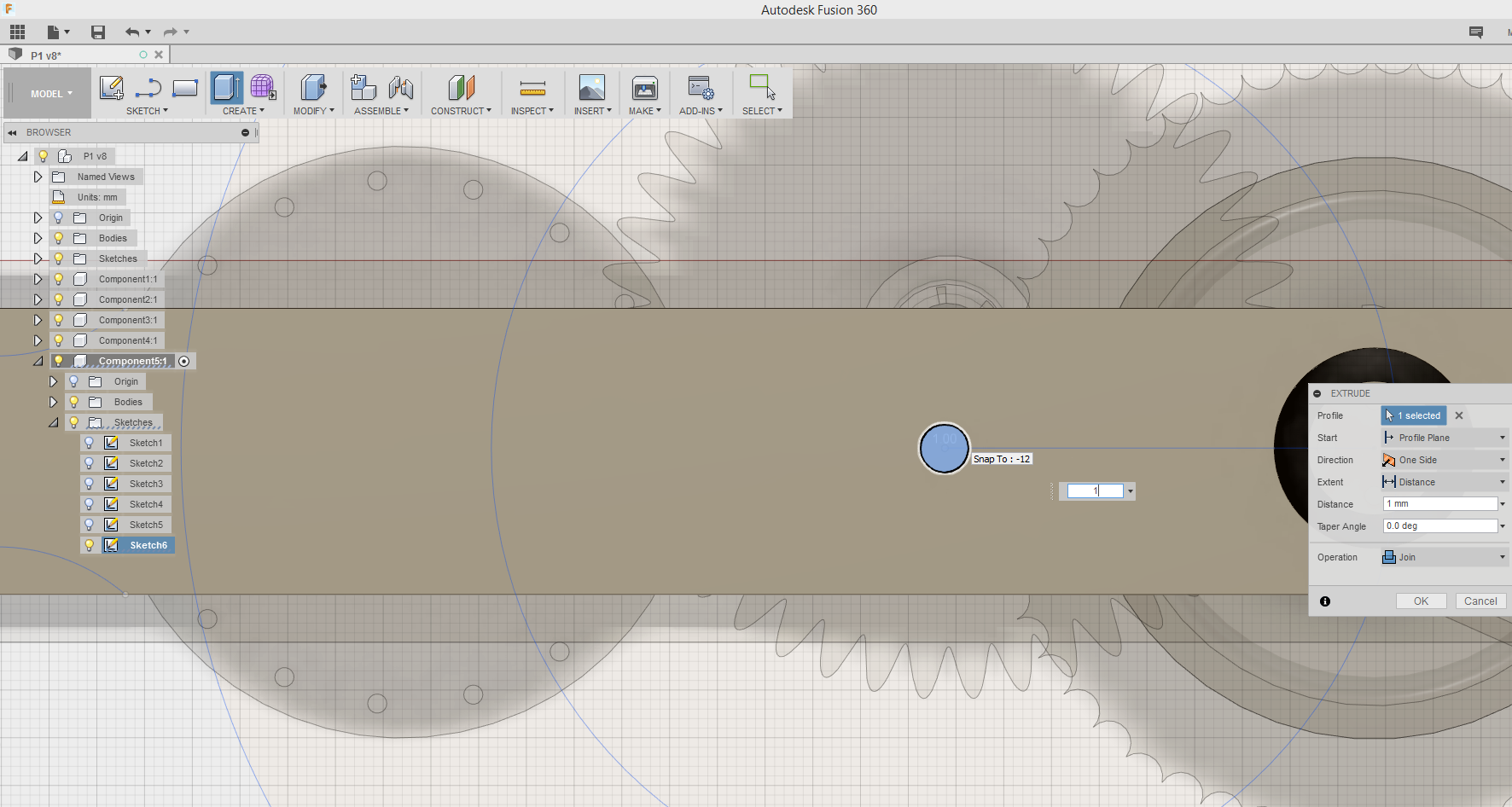The image size is (1512, 807).
Task: Click the Undo arrow
Action: (x=132, y=32)
